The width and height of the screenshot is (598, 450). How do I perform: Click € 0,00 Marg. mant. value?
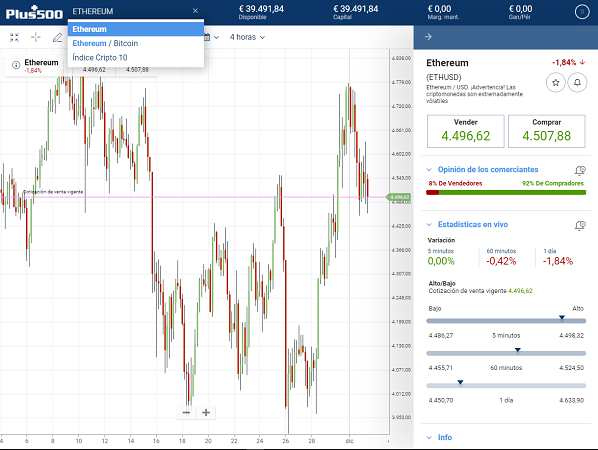(x=443, y=12)
